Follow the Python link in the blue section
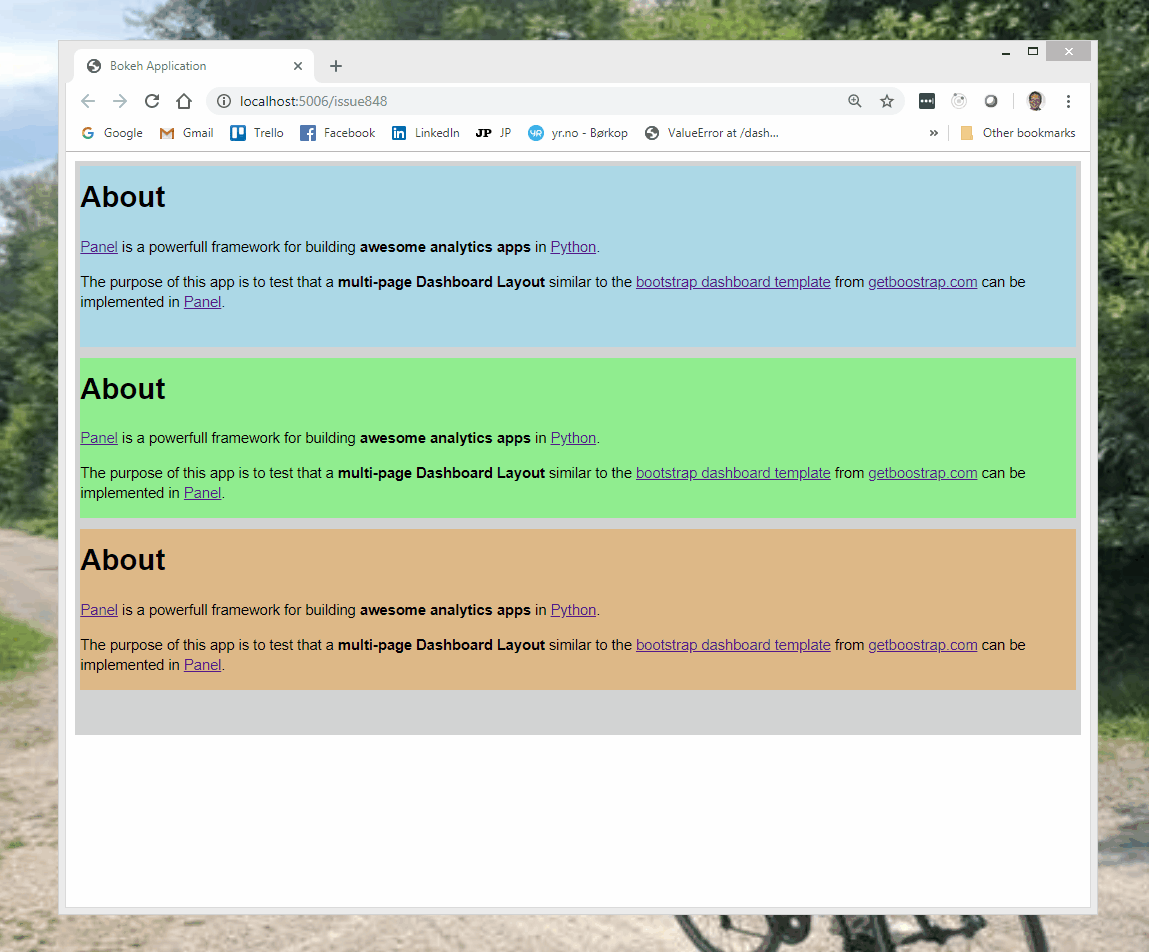The image size is (1149, 952). click(x=573, y=247)
